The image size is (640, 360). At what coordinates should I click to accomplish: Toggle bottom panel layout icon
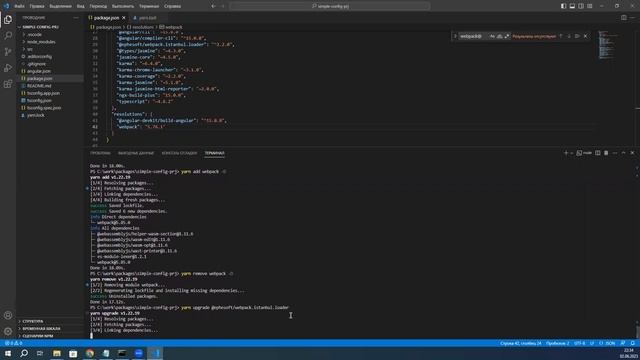click(x=572, y=6)
